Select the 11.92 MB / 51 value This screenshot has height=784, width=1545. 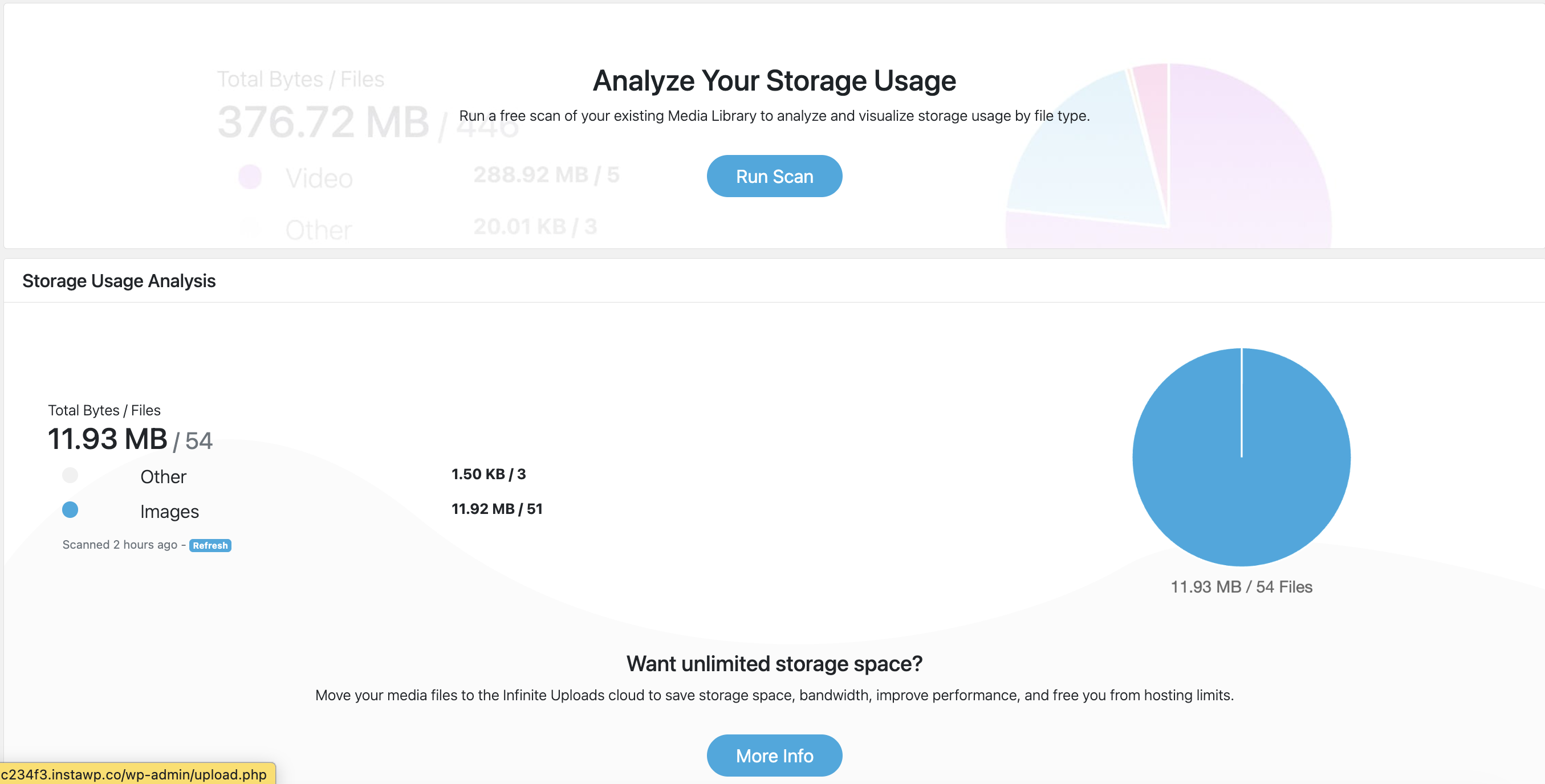[497, 509]
